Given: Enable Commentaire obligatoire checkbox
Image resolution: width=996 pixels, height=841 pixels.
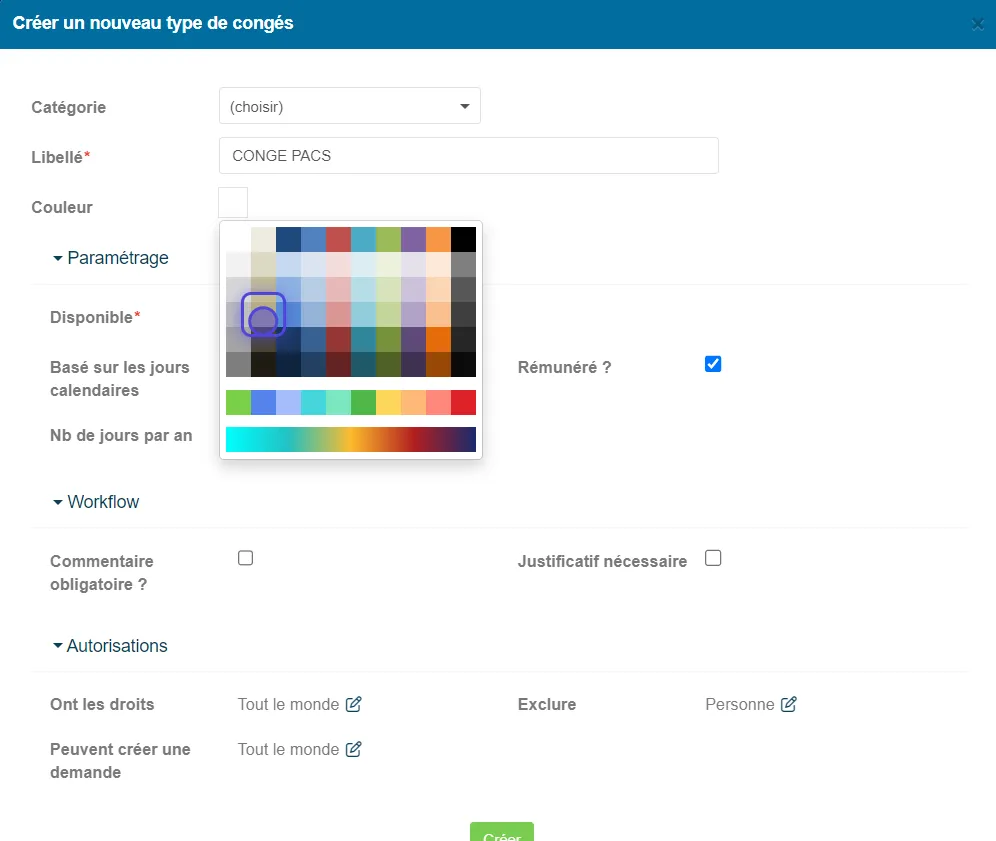Looking at the screenshot, I should point(245,558).
